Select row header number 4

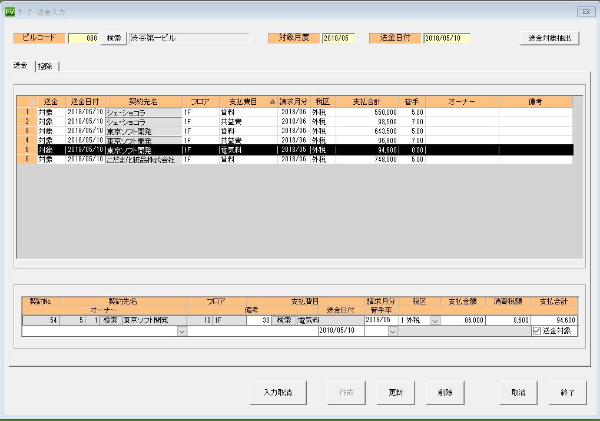tap(27, 140)
